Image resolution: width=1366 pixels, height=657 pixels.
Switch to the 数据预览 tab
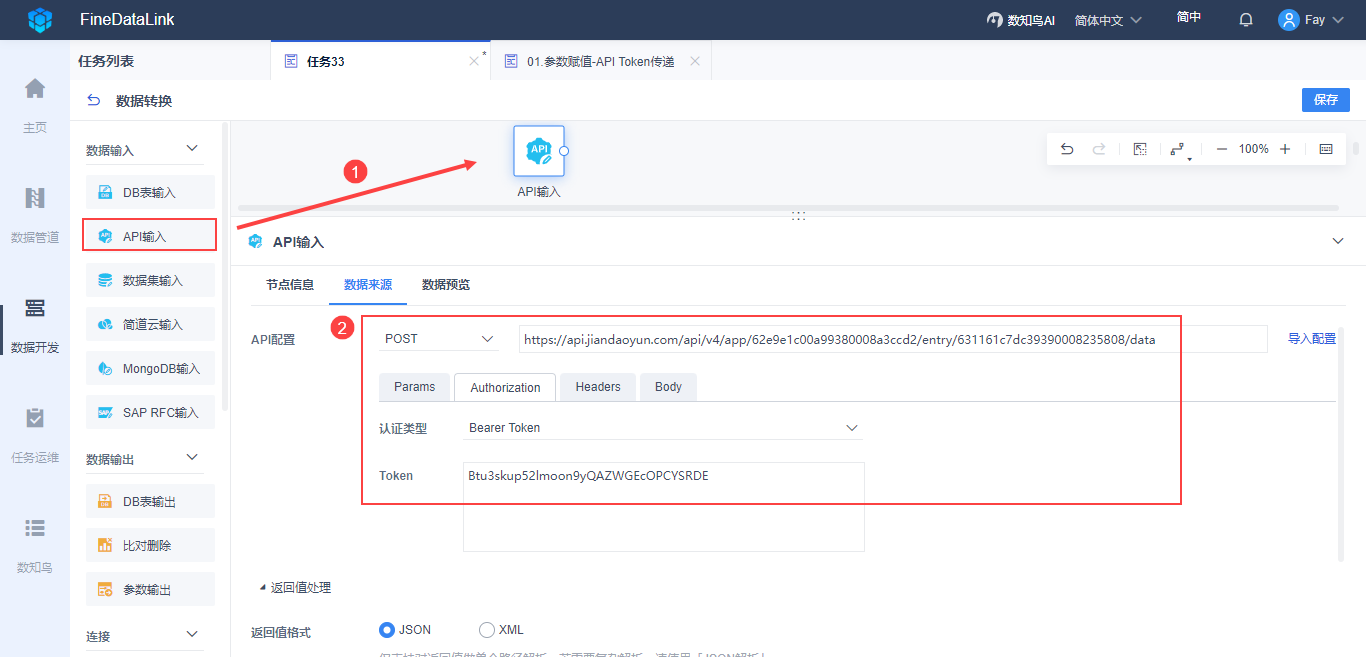(x=446, y=284)
